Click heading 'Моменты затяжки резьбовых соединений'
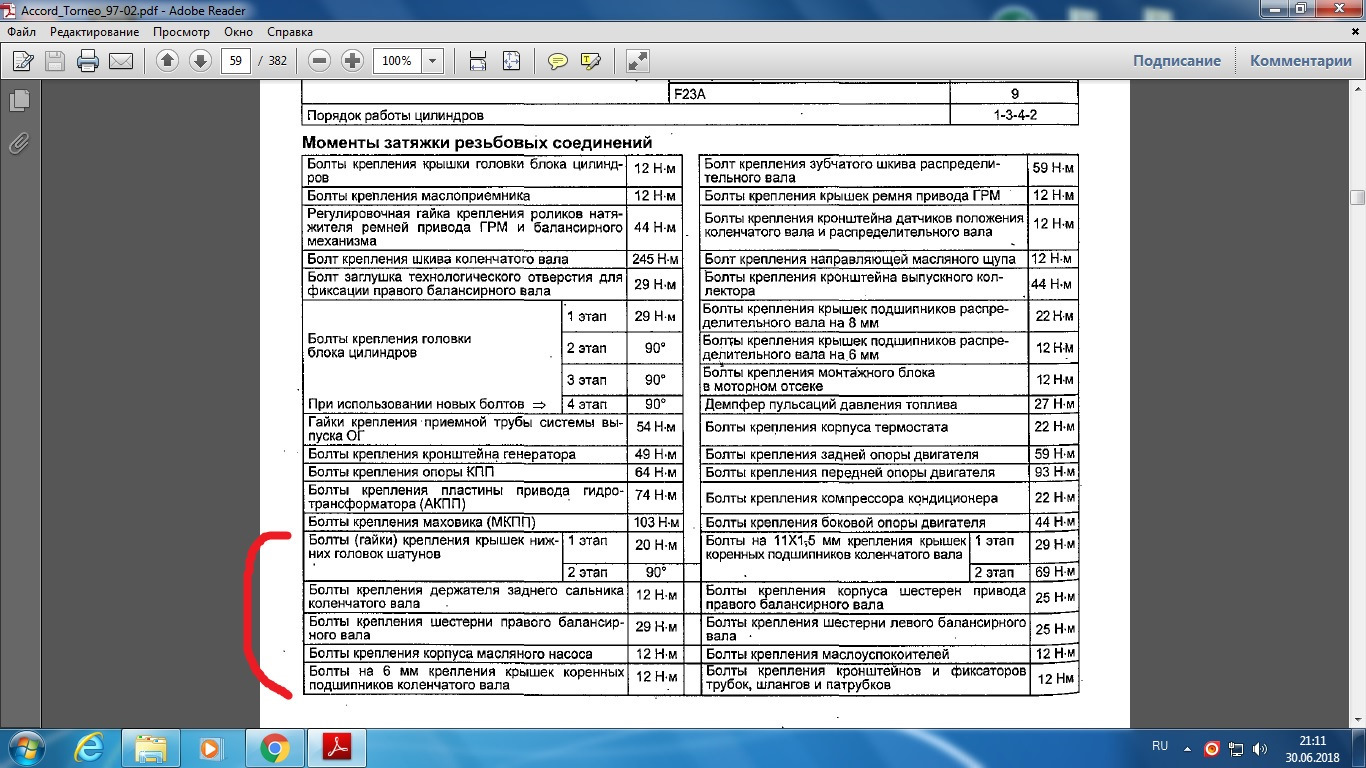This screenshot has width=1366, height=768. click(477, 143)
